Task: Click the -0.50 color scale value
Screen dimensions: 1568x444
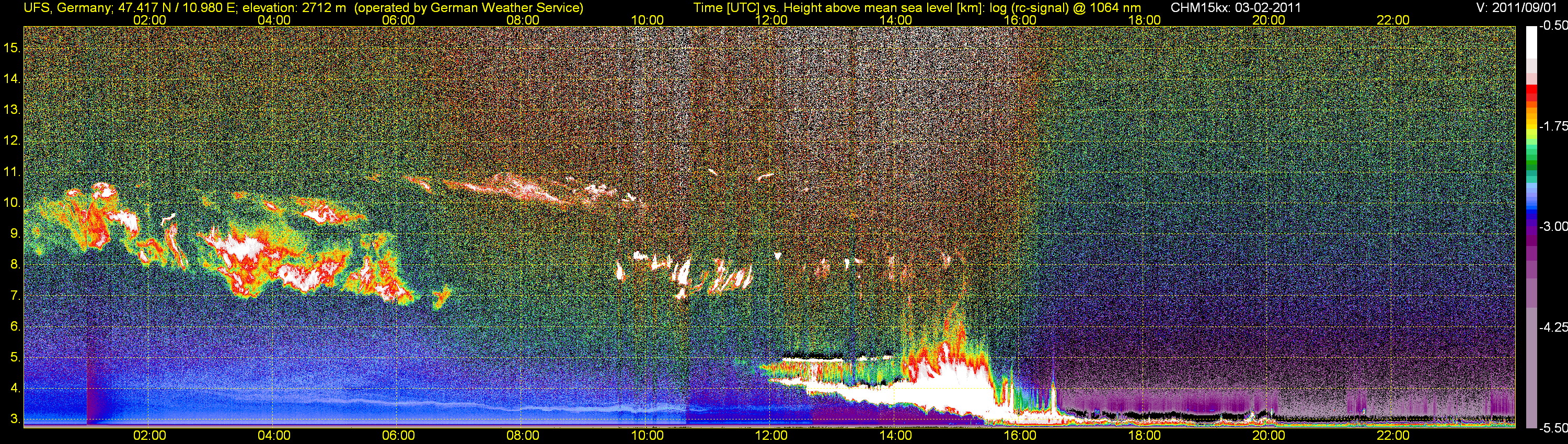Action: pos(1553,26)
